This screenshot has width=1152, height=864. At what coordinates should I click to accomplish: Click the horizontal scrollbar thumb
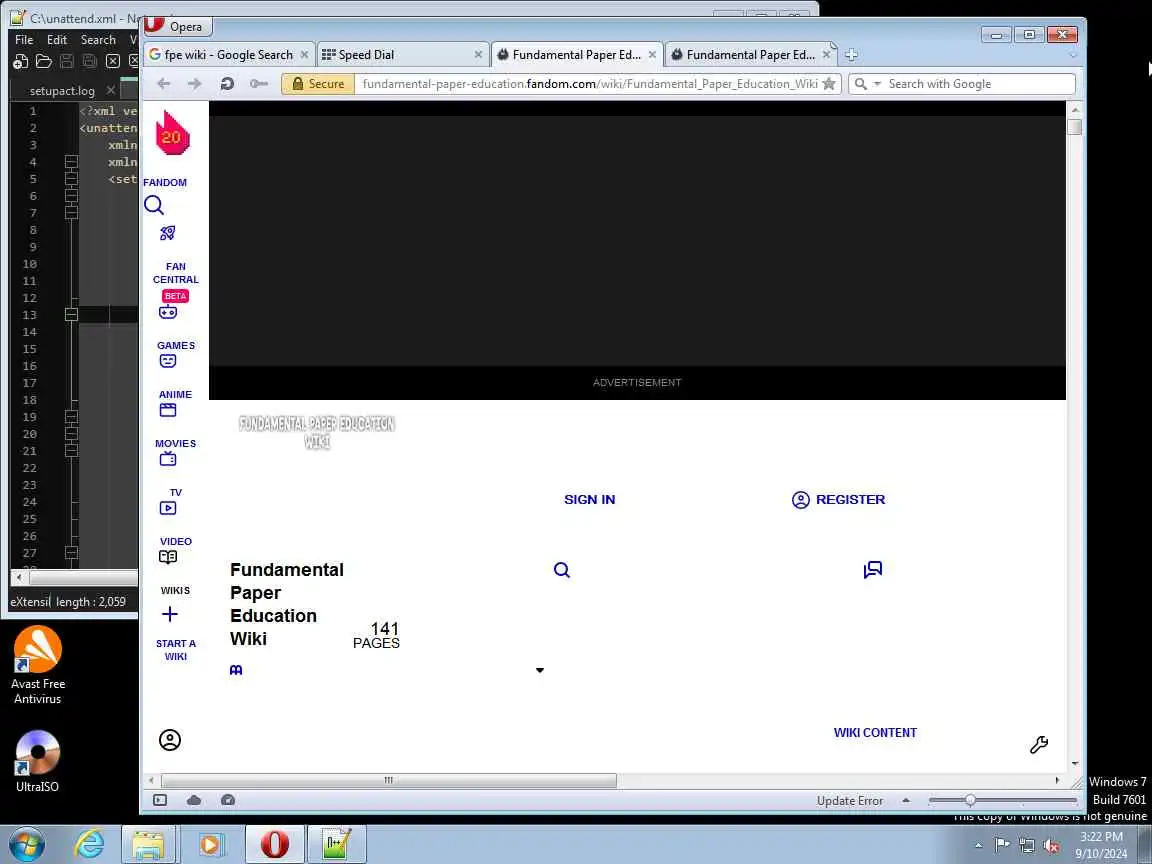[x=389, y=780]
